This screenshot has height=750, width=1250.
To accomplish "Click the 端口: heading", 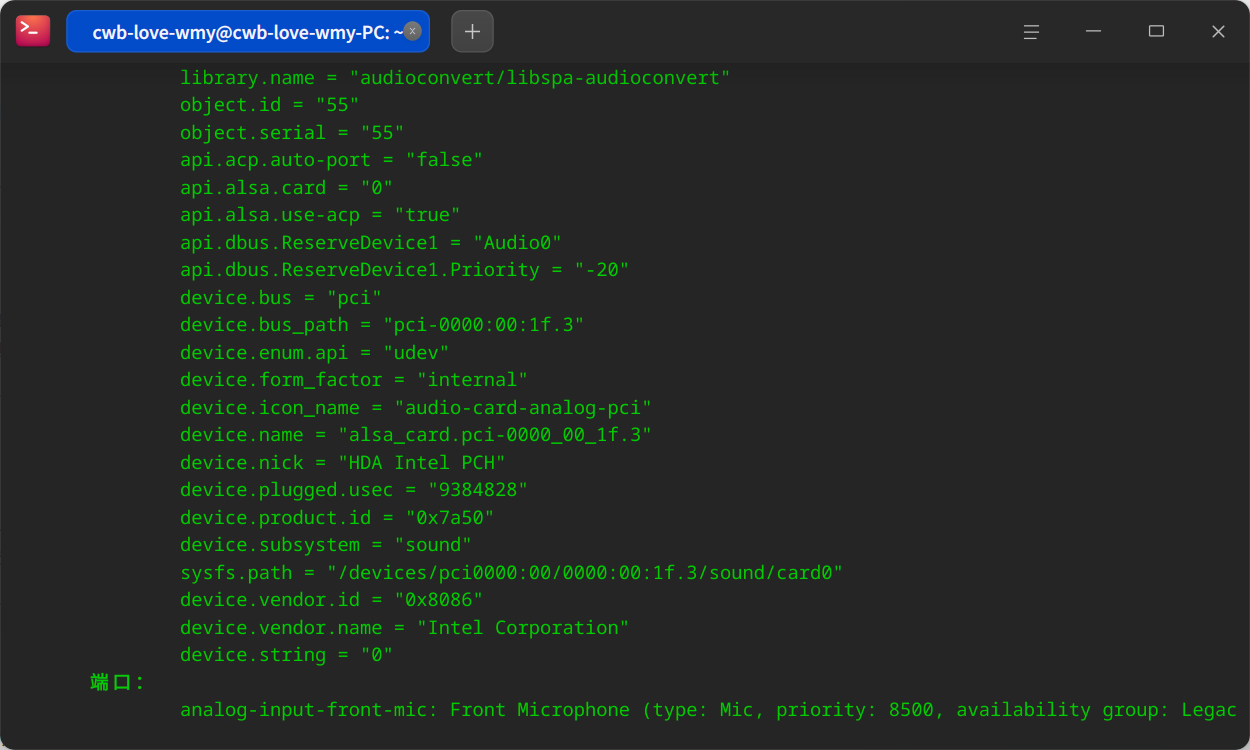I will (117, 682).
